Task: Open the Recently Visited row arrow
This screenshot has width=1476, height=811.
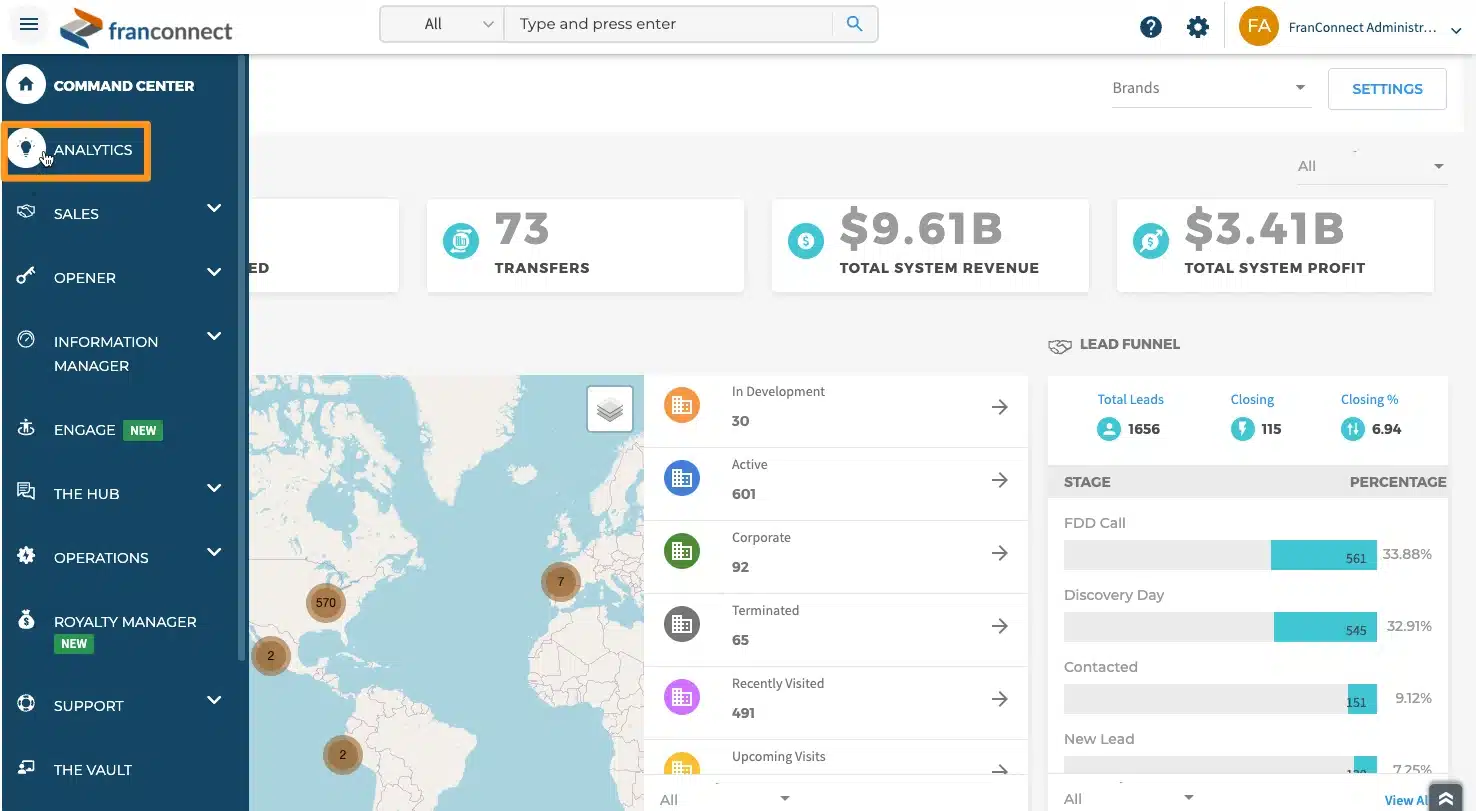Action: (x=999, y=699)
